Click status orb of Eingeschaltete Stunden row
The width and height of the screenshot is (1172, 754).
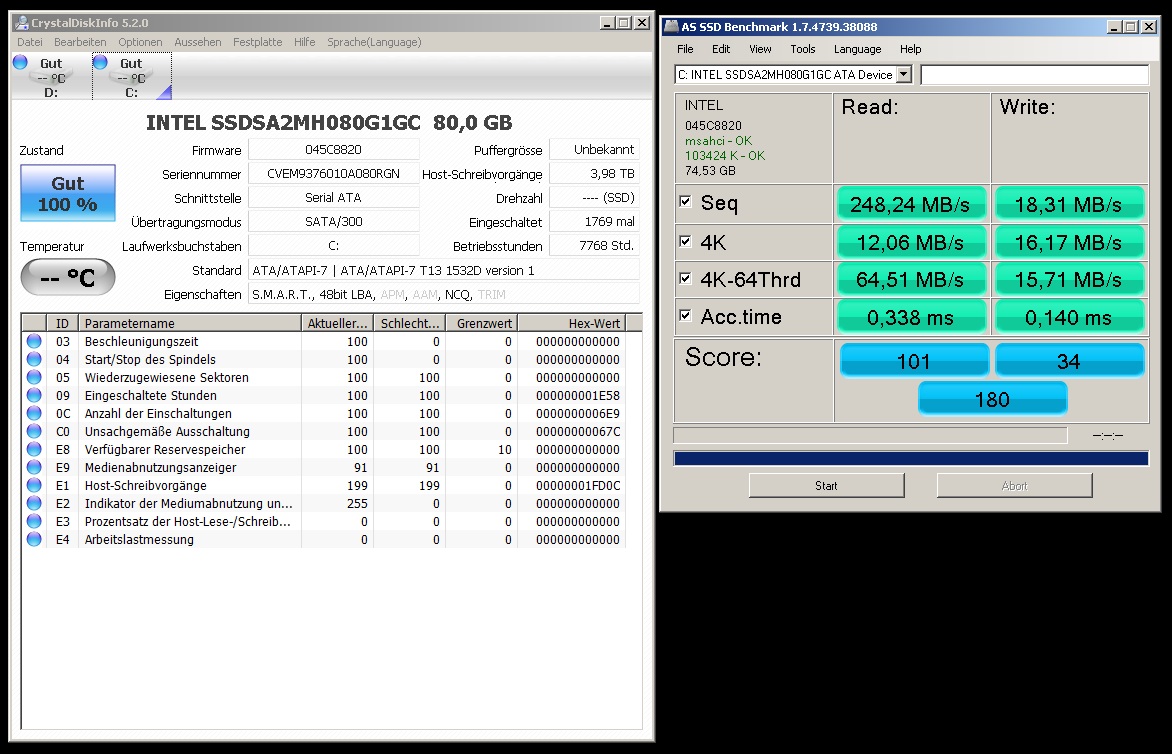(34, 395)
